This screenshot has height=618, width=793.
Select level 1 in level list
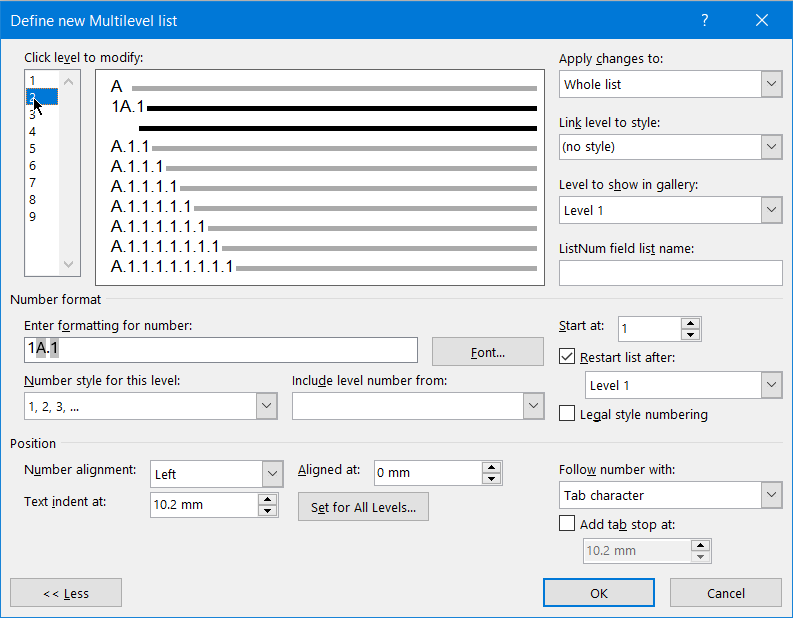tap(33, 80)
